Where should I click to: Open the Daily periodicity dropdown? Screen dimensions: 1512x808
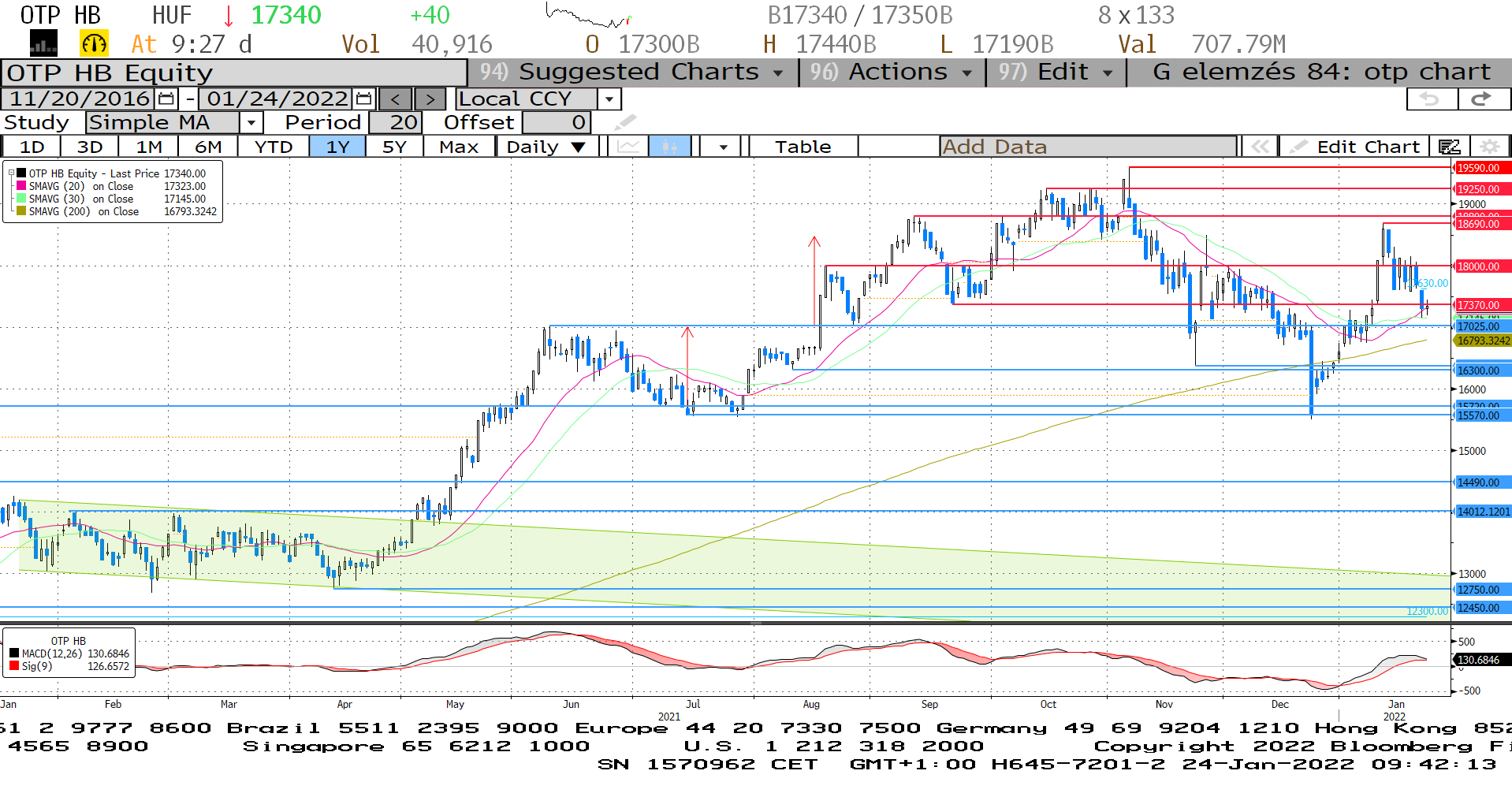click(x=547, y=147)
